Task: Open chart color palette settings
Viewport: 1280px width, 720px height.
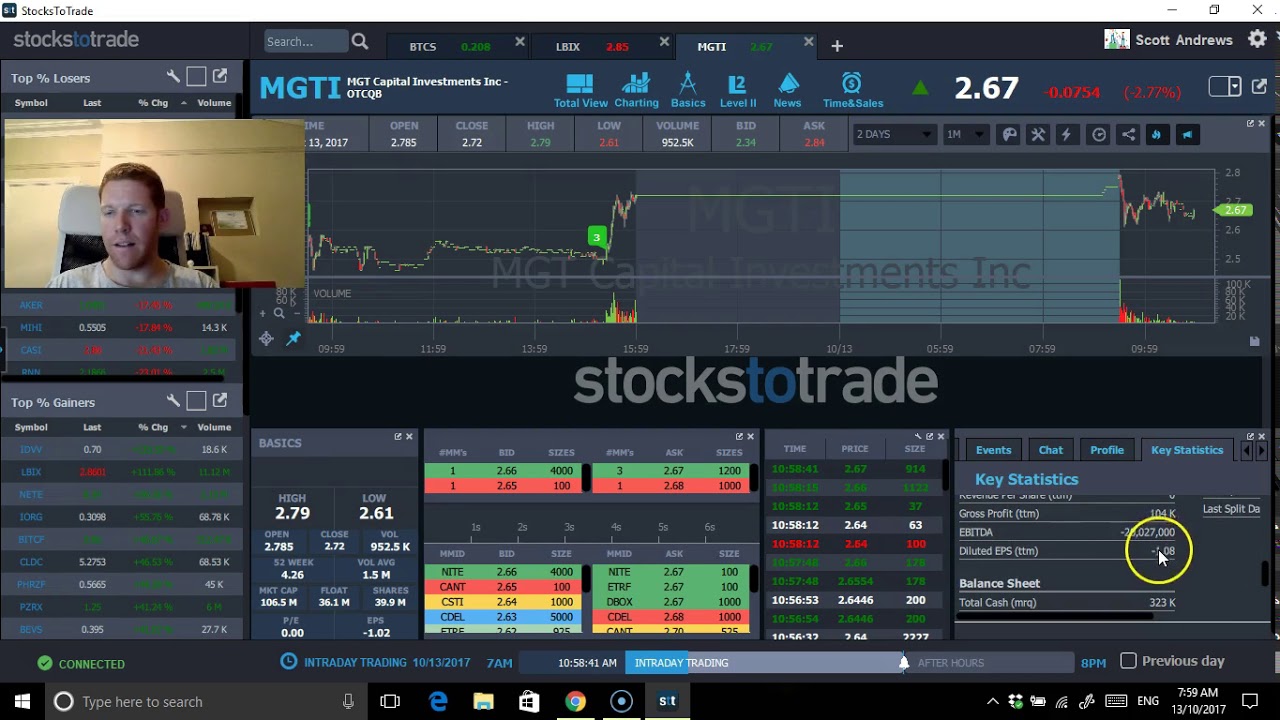Action: click(x=1009, y=135)
